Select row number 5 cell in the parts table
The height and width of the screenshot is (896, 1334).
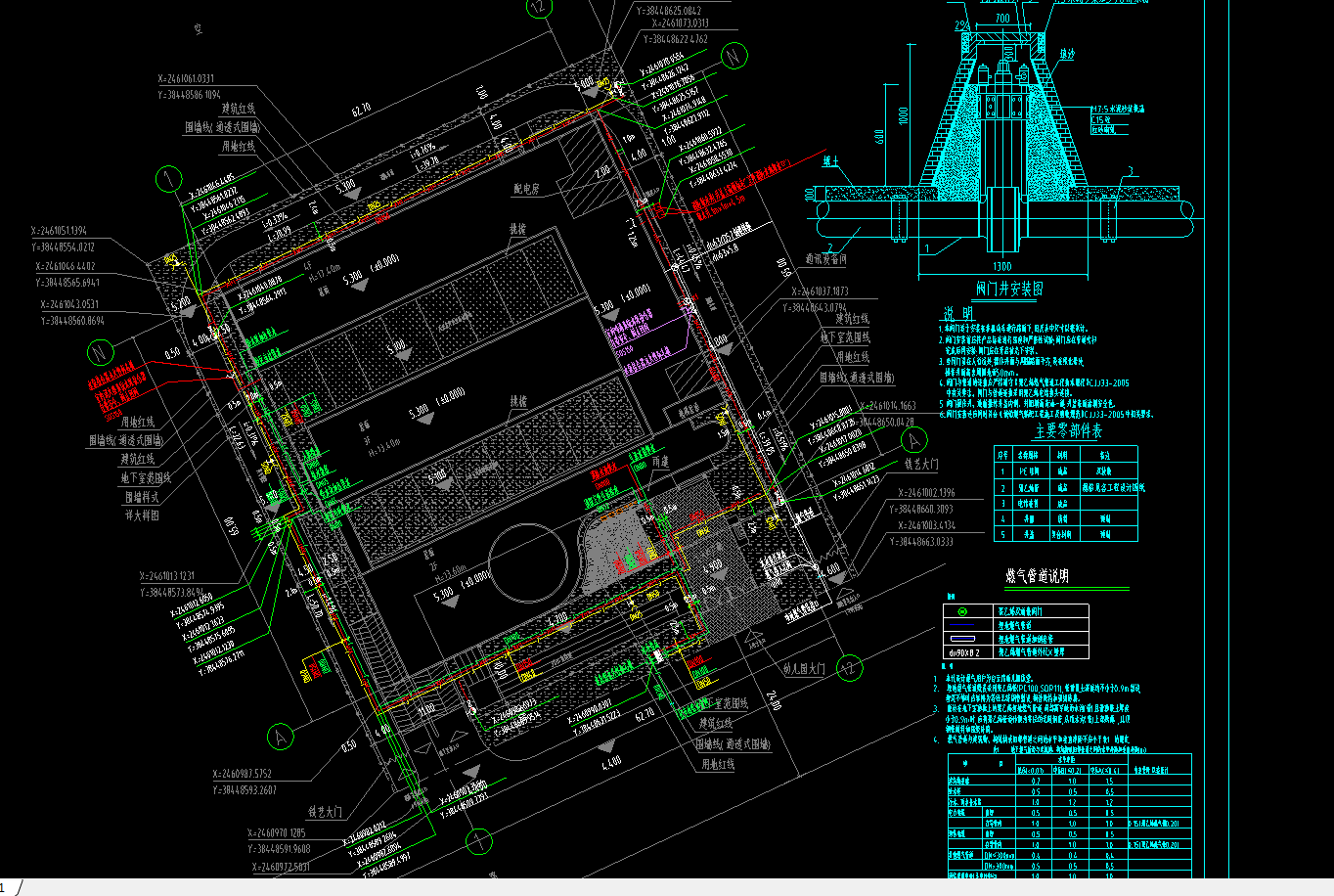pyautogui.click(x=1002, y=534)
